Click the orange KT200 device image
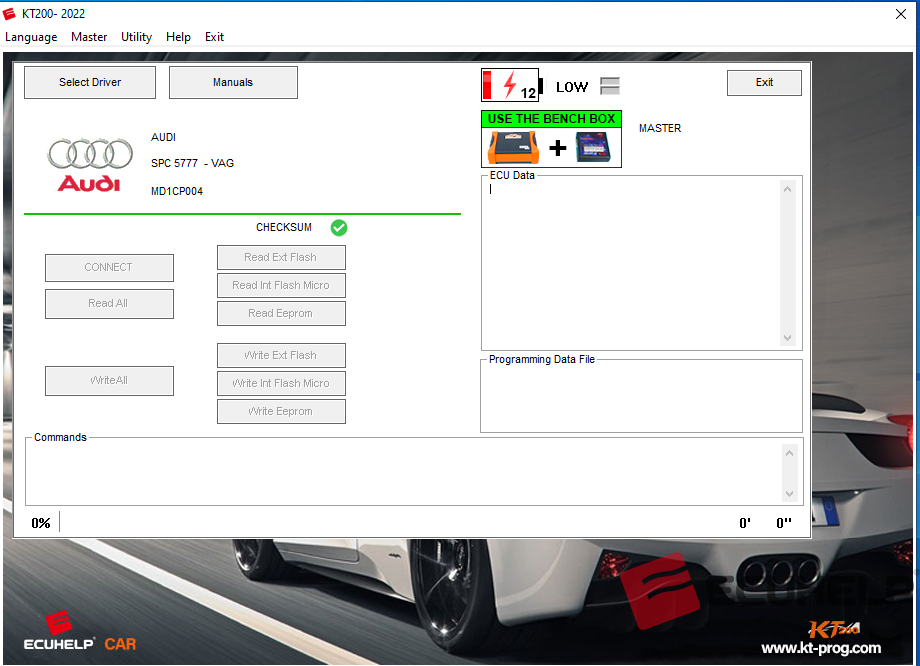 [513, 147]
